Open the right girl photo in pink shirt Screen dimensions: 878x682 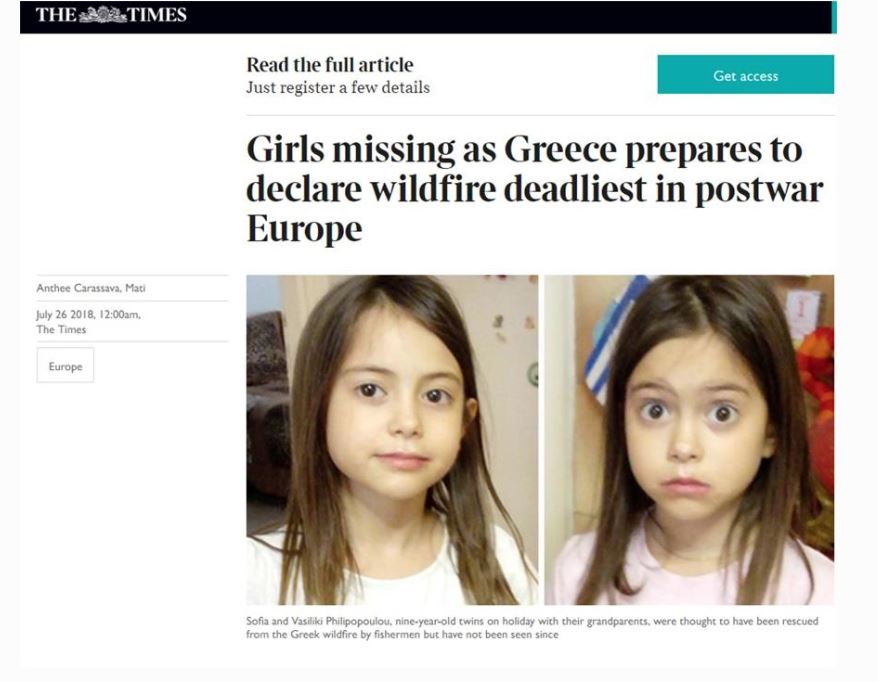point(689,440)
